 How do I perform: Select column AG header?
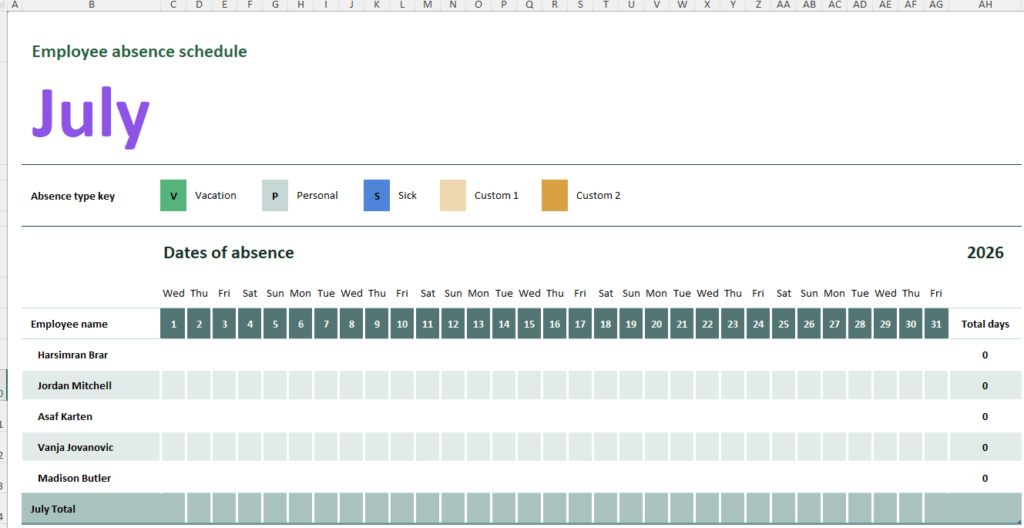click(936, 5)
